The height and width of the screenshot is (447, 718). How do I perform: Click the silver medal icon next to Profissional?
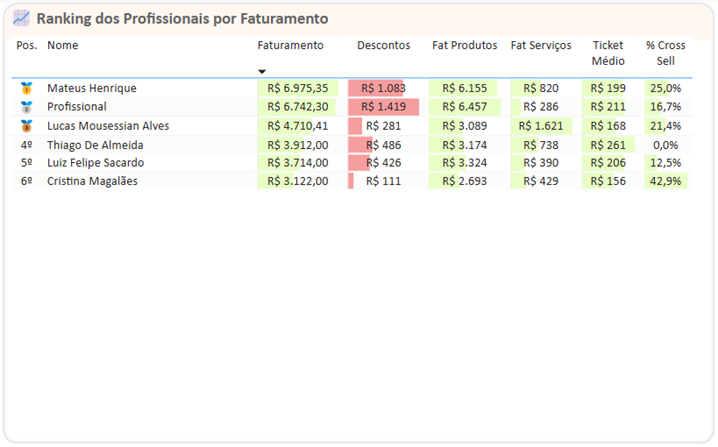(x=27, y=107)
